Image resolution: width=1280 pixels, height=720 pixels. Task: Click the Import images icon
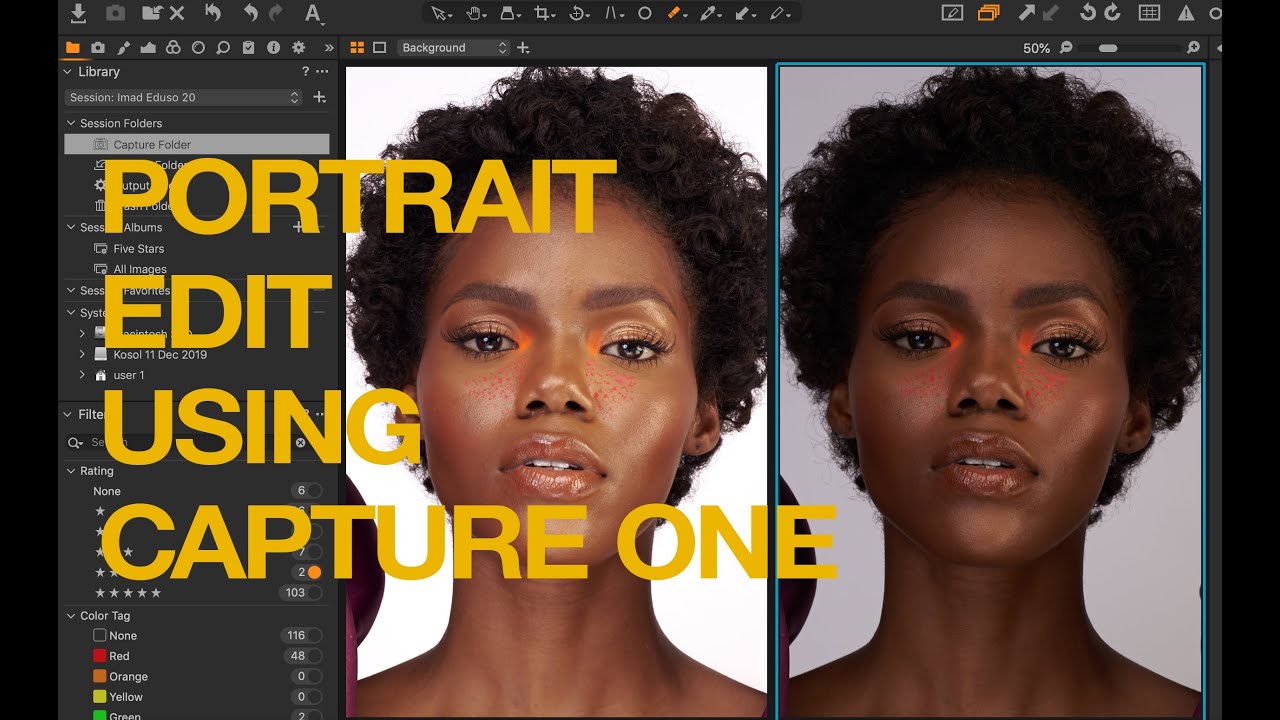pos(79,13)
